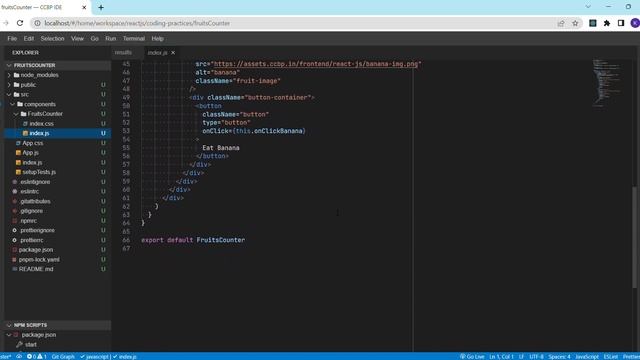The height and width of the screenshot is (360, 640).
Task: Expand the node_modules folder
Action: tap(57, 75)
